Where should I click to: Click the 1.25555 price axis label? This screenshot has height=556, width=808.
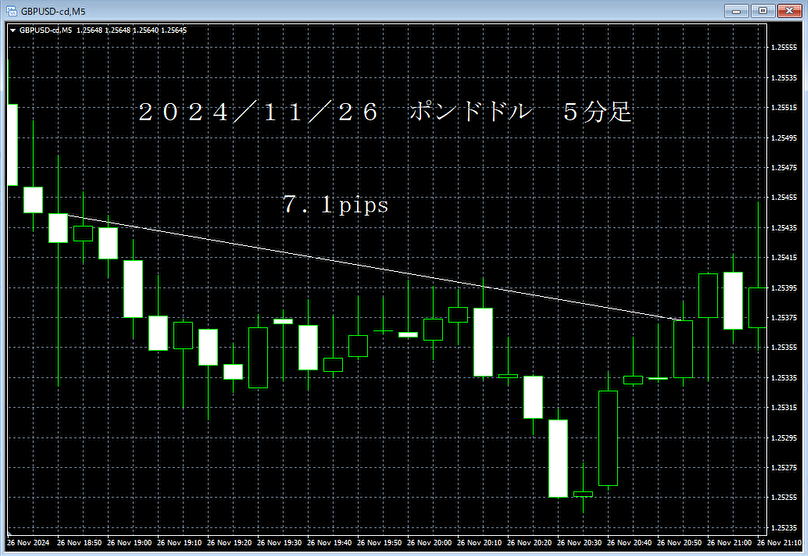784,47
